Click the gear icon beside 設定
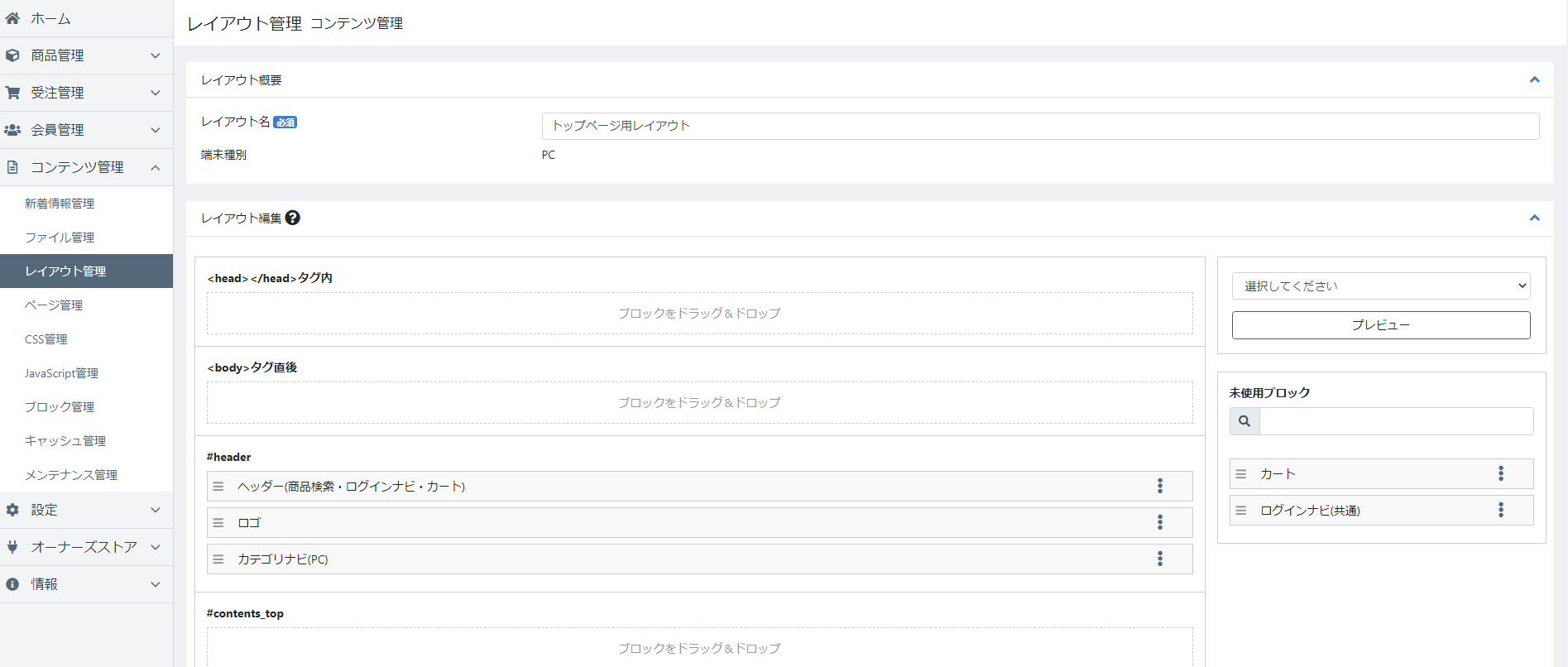This screenshot has height=667, width=1568. click(12, 510)
